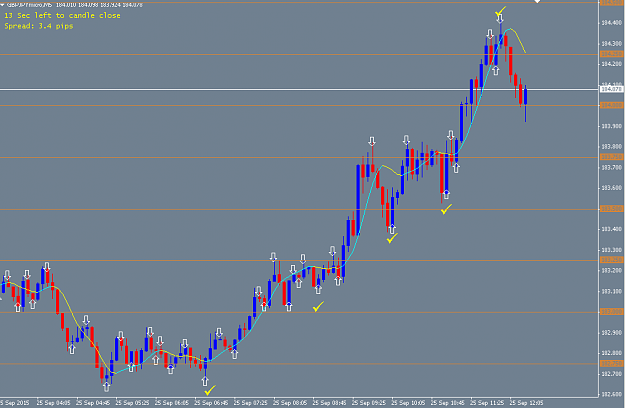Screen dimensions: 625x408
Task: Click the orange 182.750 level price tag
Action: pos(611,363)
